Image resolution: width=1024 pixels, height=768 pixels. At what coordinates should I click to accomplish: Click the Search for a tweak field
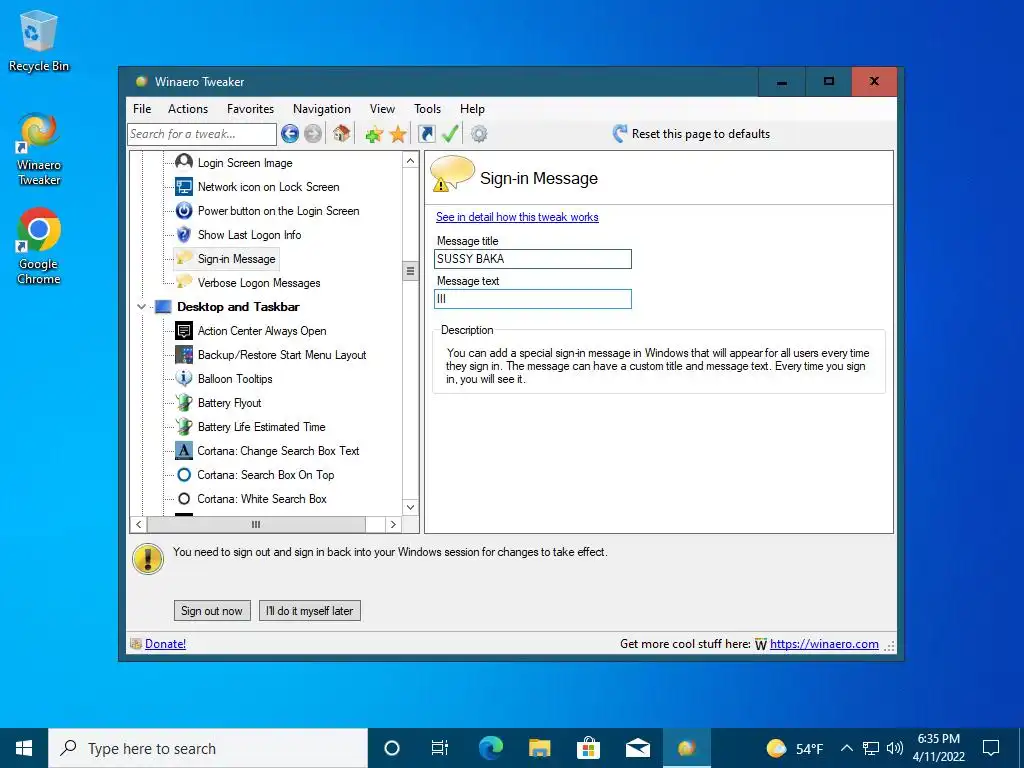[x=202, y=134]
